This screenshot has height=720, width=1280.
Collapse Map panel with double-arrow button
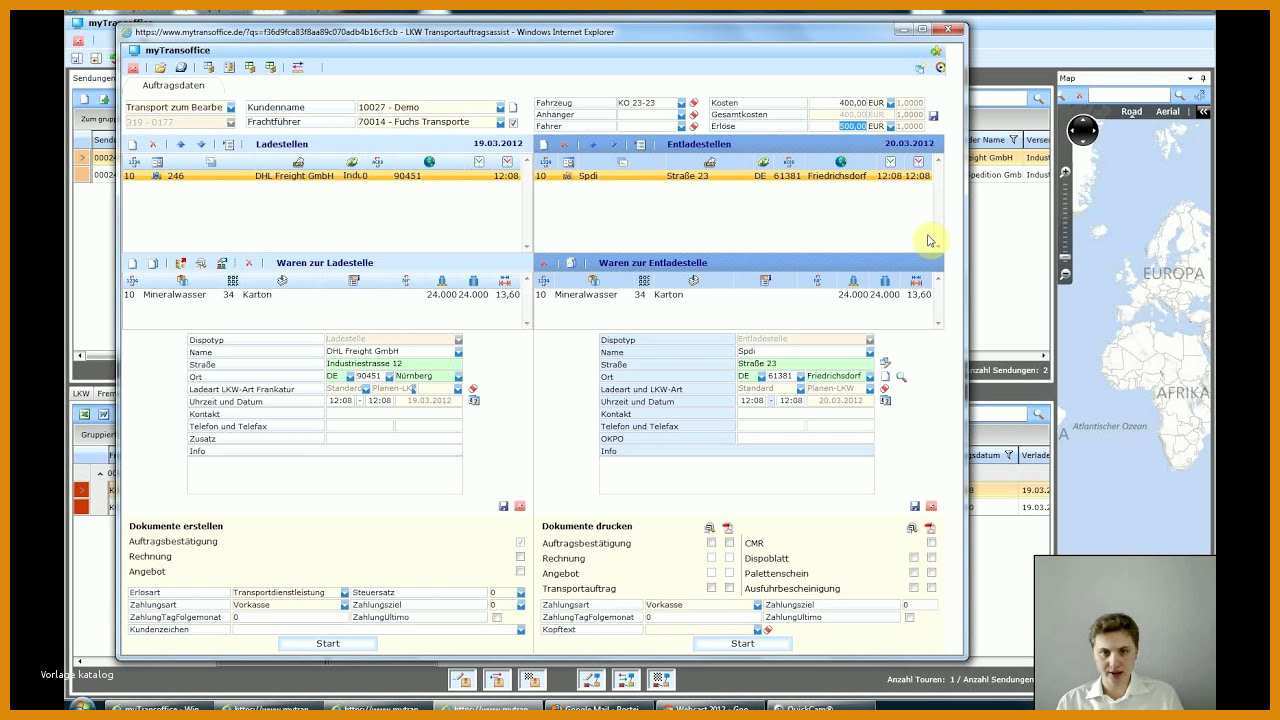(1203, 112)
